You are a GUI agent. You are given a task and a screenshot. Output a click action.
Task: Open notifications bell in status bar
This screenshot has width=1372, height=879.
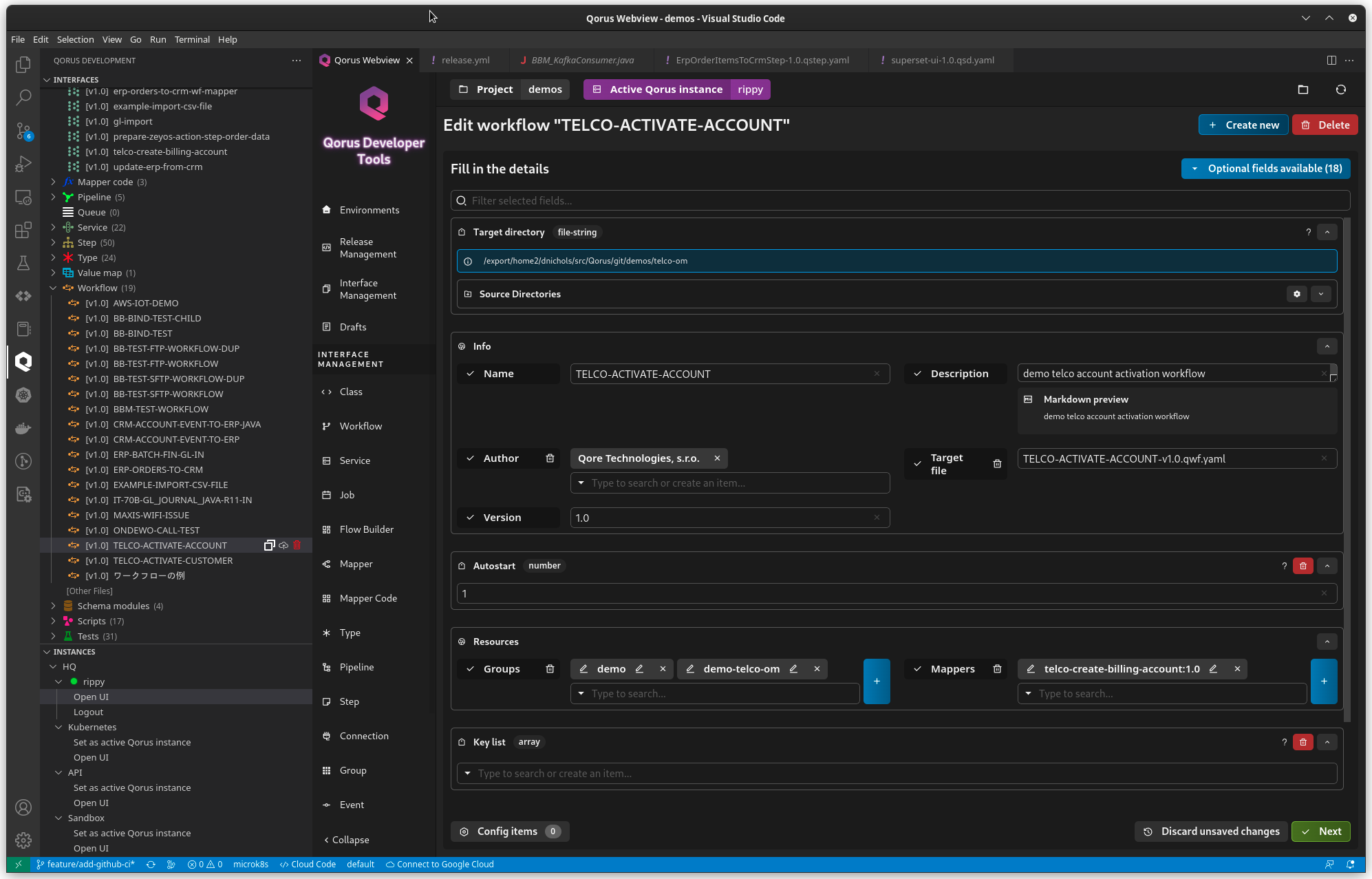(1351, 865)
